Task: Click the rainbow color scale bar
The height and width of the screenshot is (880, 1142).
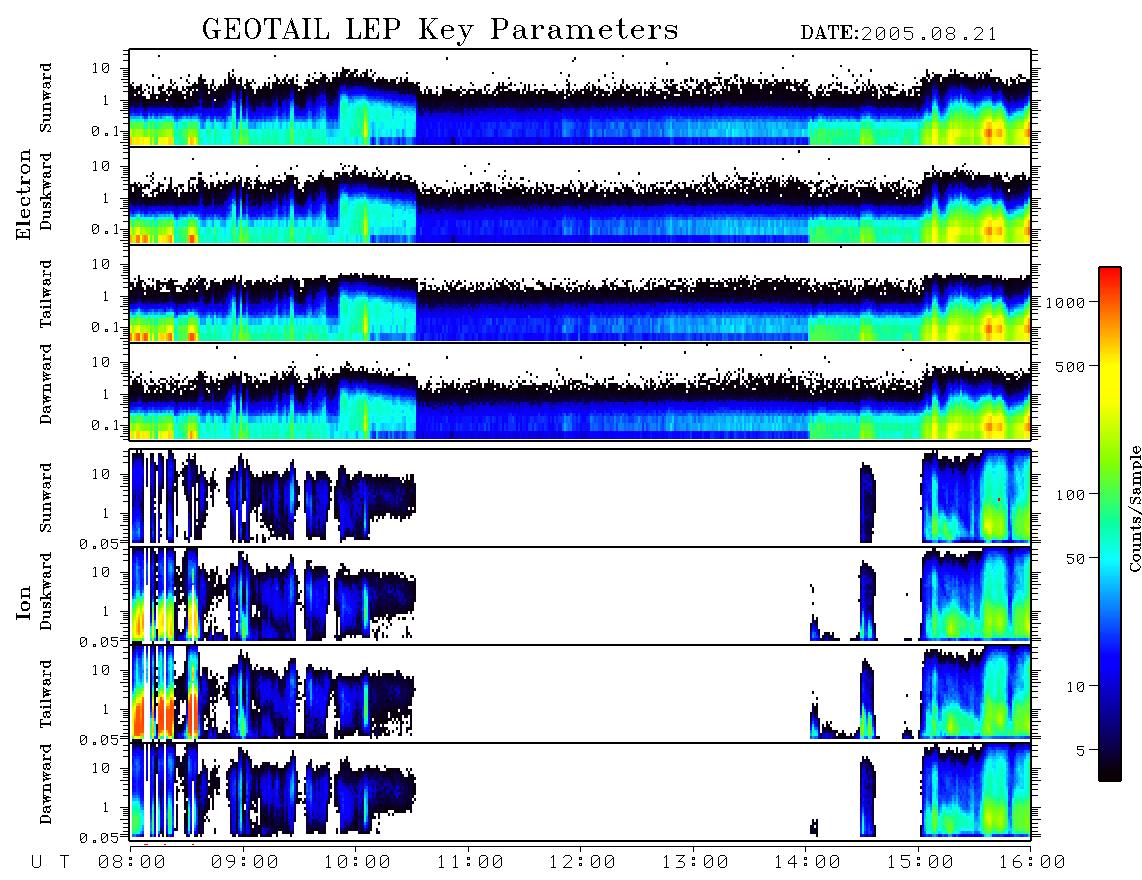Action: point(1109,524)
